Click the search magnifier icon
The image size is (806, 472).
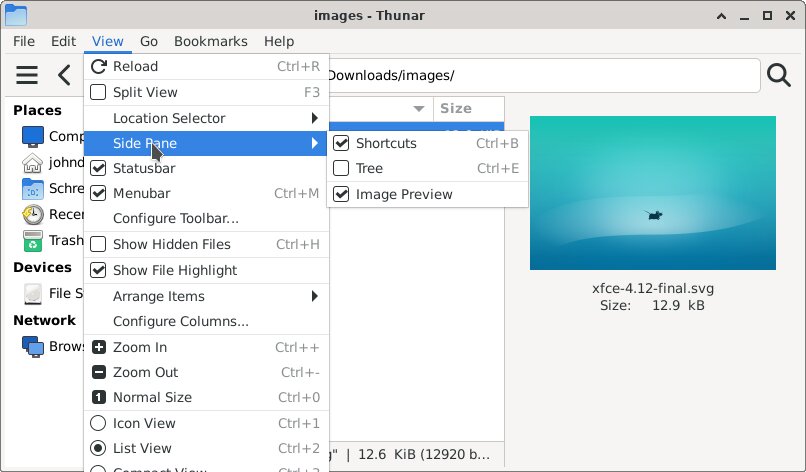pos(778,75)
